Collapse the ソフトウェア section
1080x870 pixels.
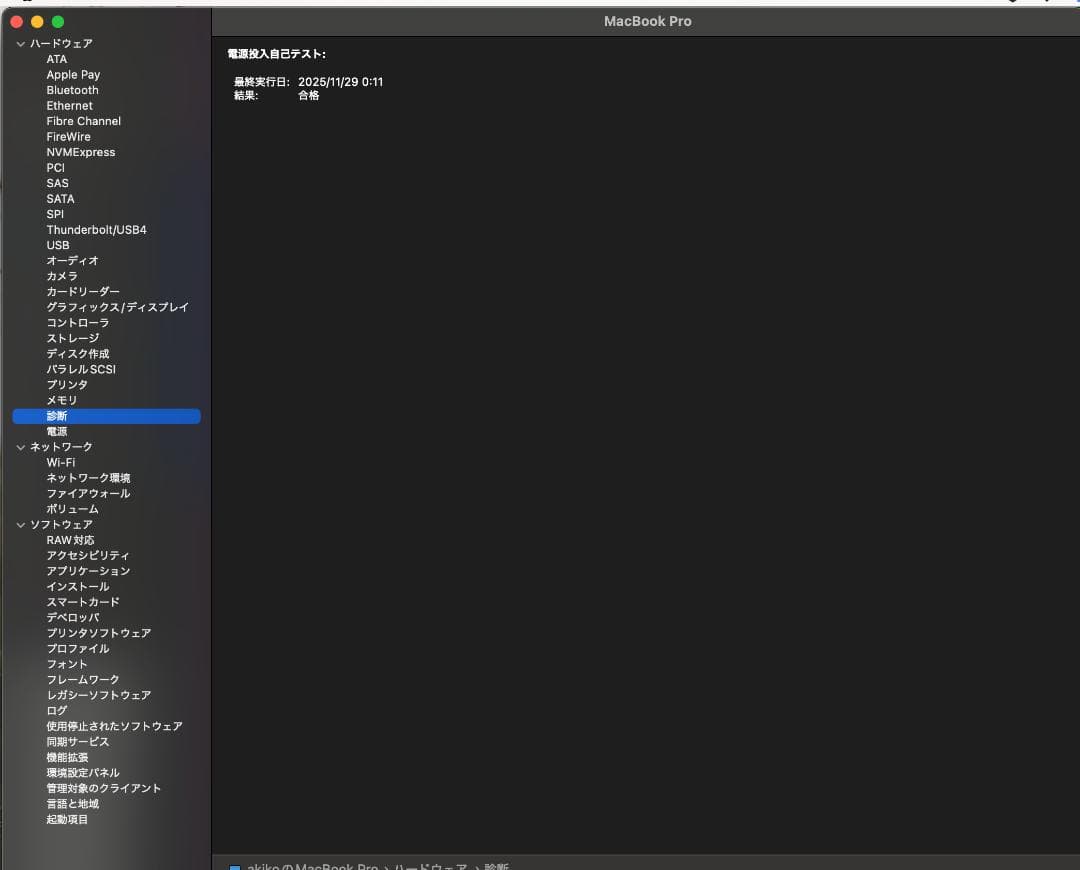pos(21,524)
